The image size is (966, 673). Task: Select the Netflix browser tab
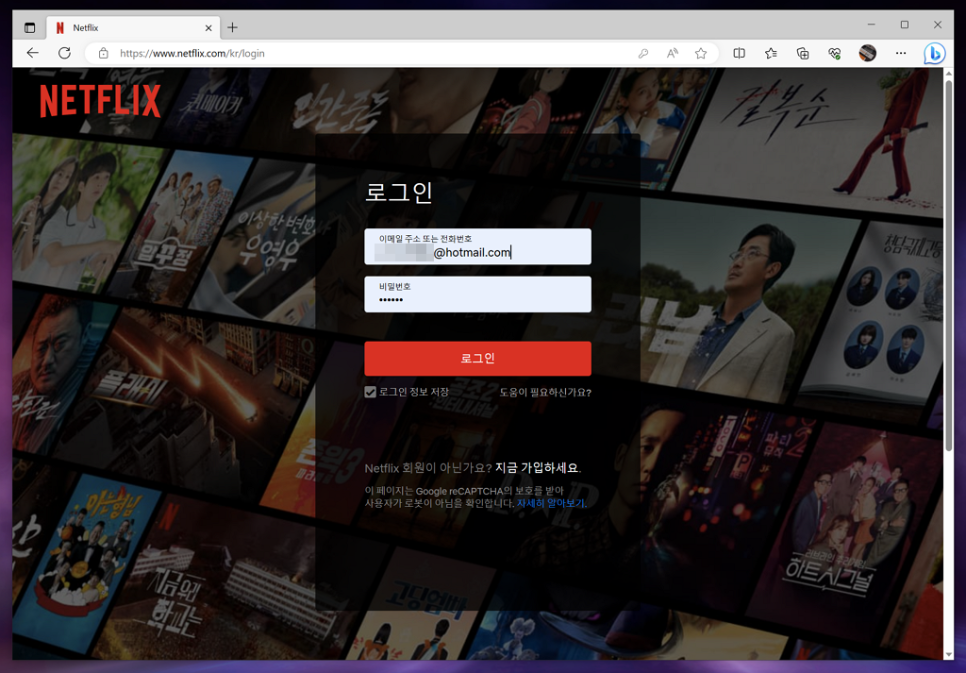click(133, 28)
